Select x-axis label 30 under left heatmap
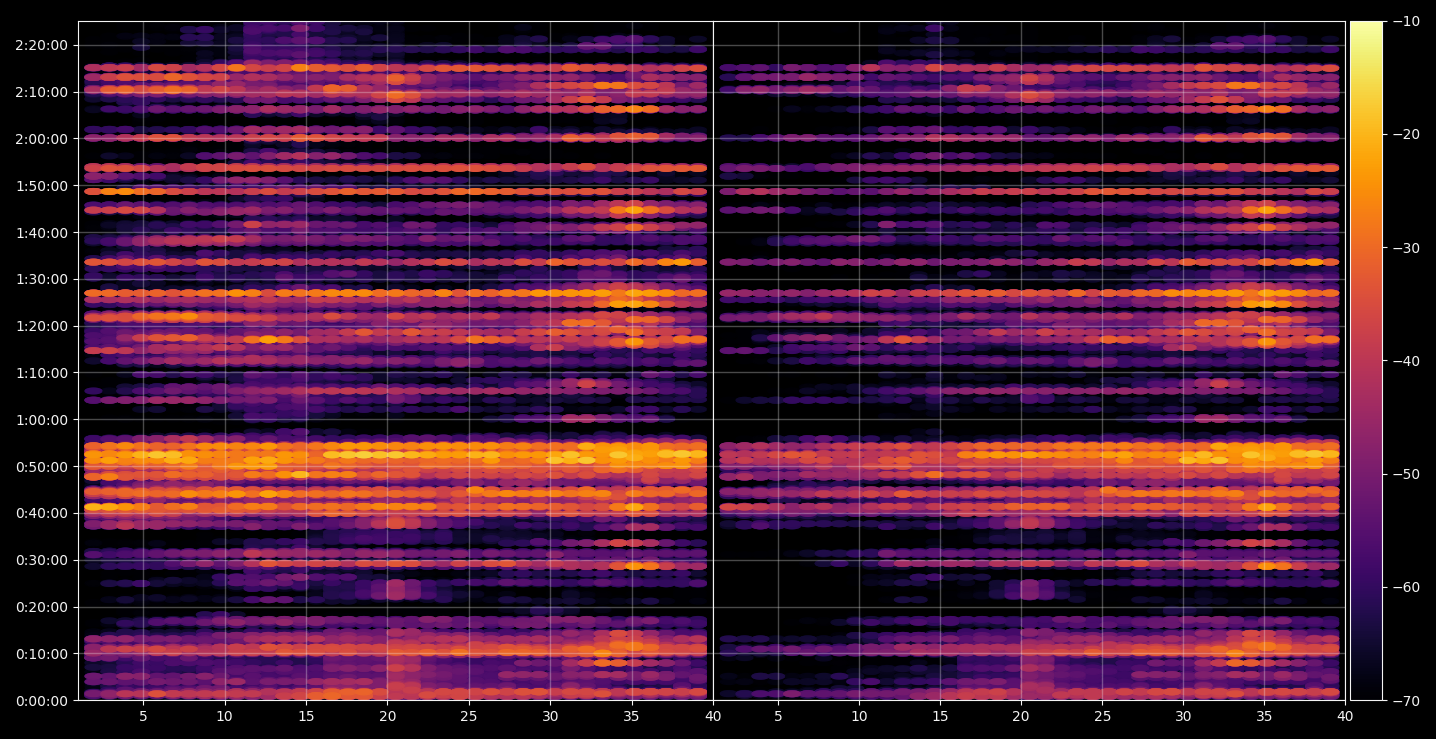 (x=550, y=717)
